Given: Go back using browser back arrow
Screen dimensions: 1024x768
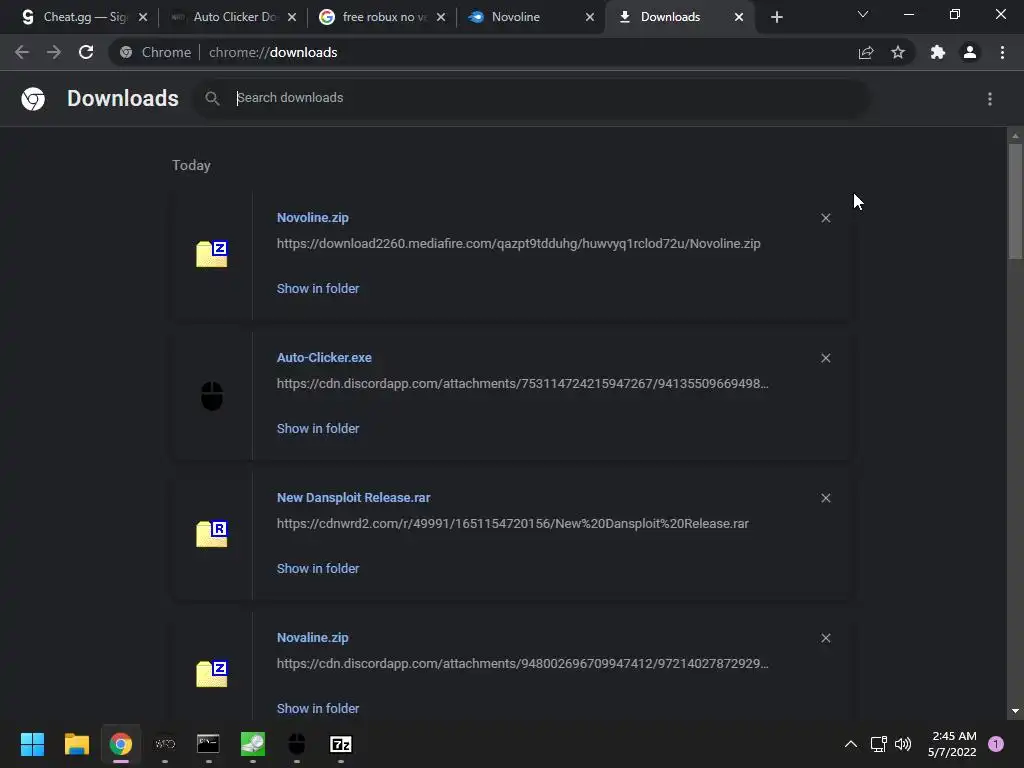Looking at the screenshot, I should click(x=22, y=52).
